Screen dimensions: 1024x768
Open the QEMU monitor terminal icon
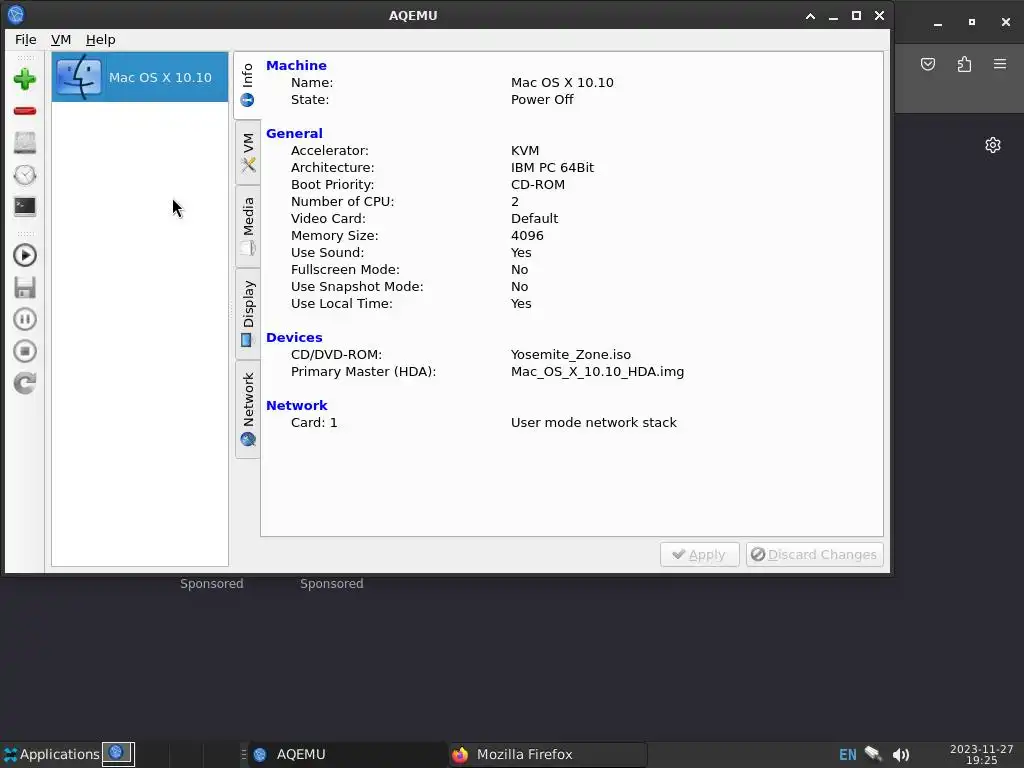point(25,206)
